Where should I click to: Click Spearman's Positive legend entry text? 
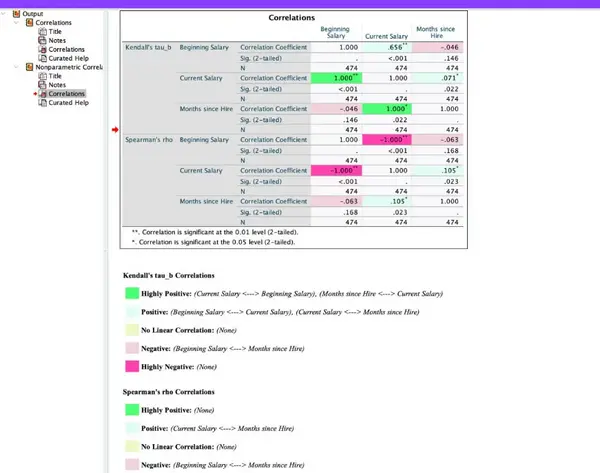pos(217,429)
